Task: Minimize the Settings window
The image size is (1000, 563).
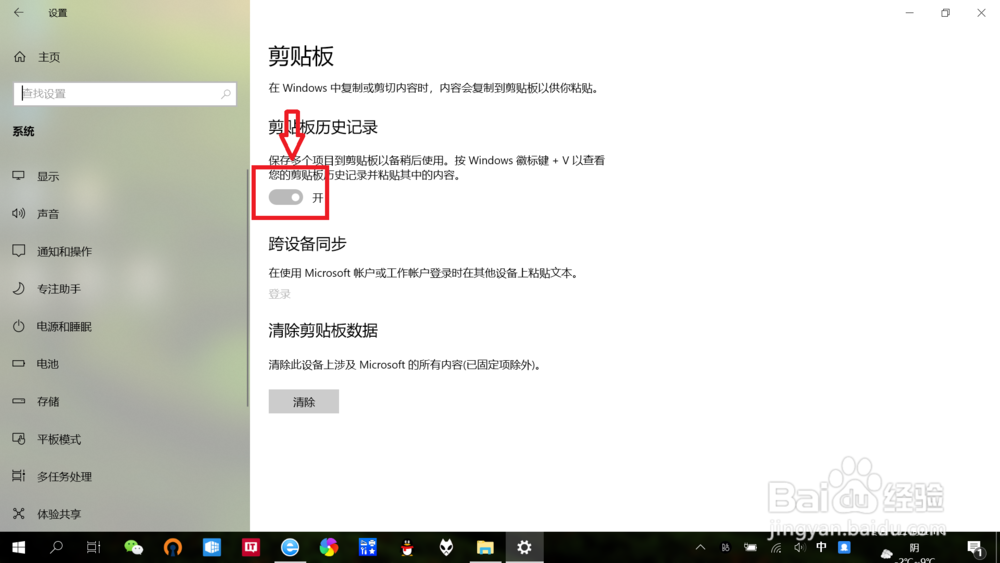Action: pos(909,13)
